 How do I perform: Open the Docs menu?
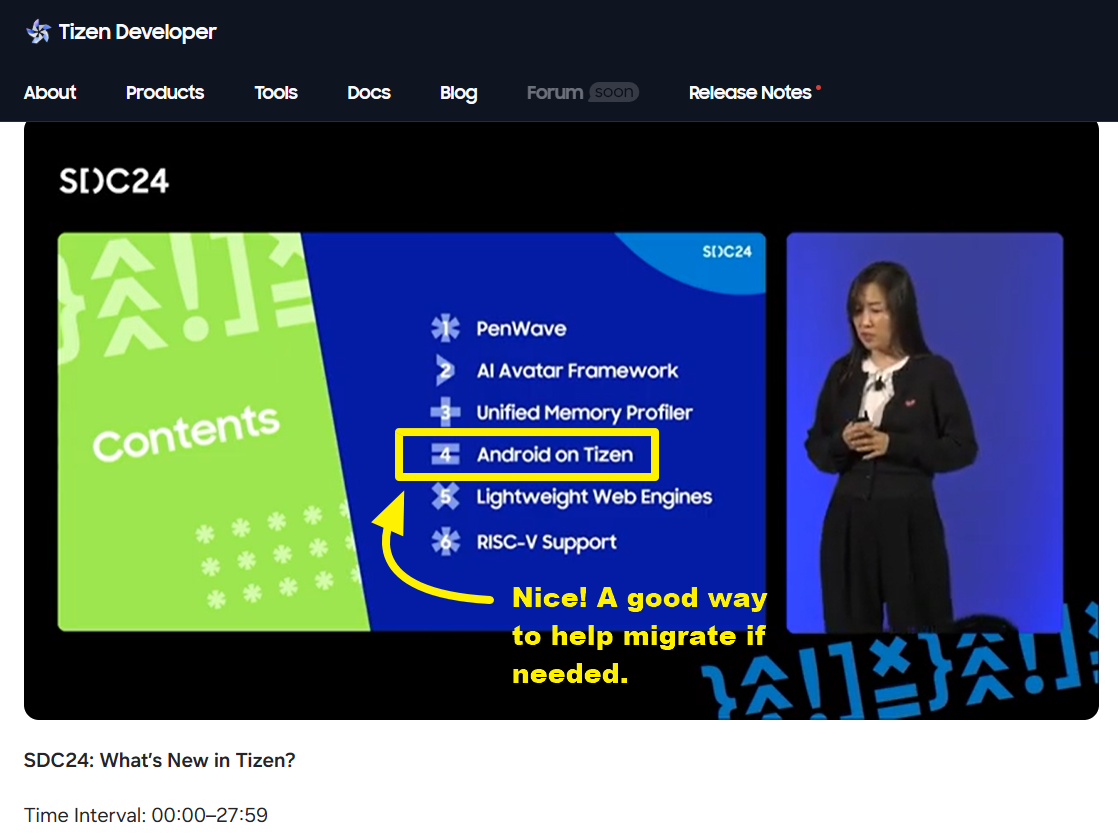(x=369, y=92)
